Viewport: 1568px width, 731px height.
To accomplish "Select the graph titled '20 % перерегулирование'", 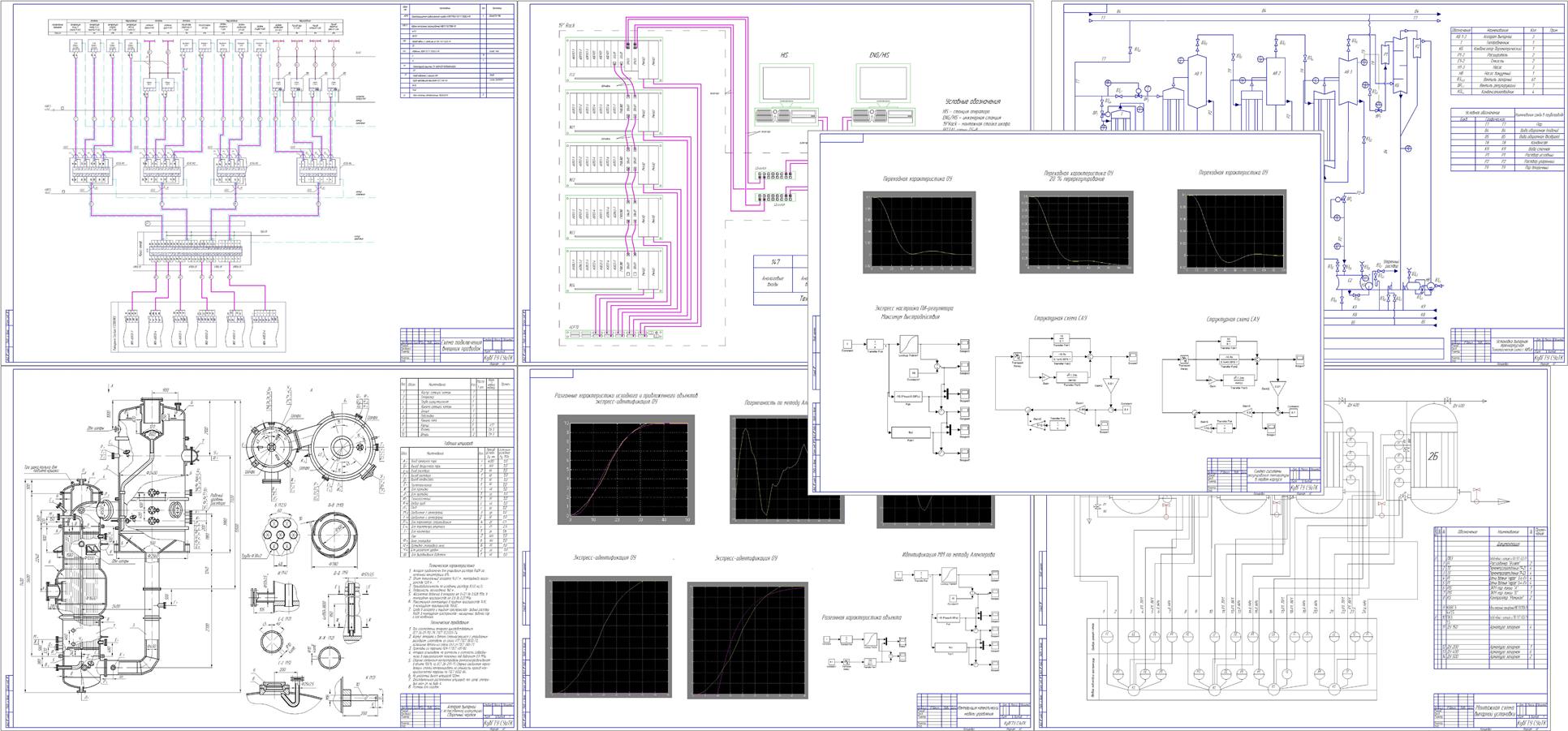I will [x=1076, y=231].
